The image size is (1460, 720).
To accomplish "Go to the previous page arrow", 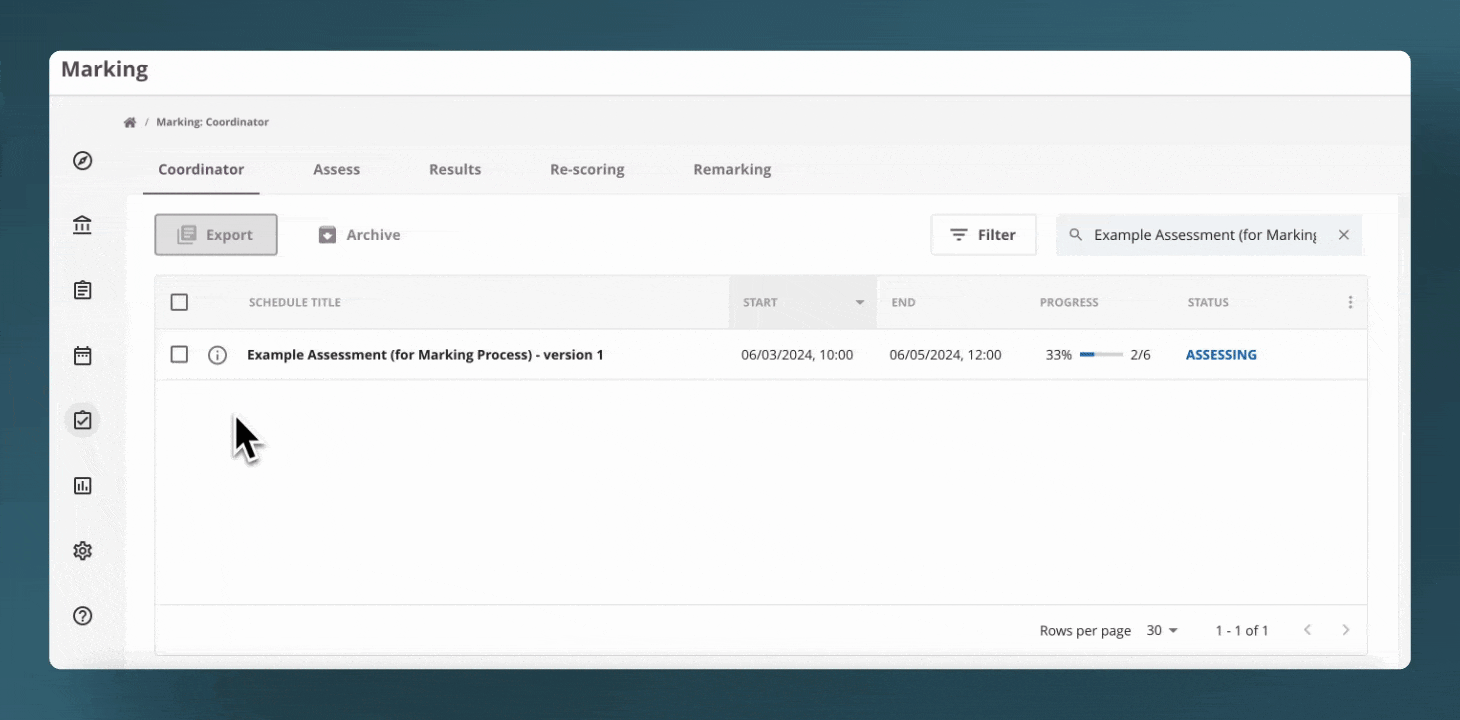I will pyautogui.click(x=1307, y=630).
